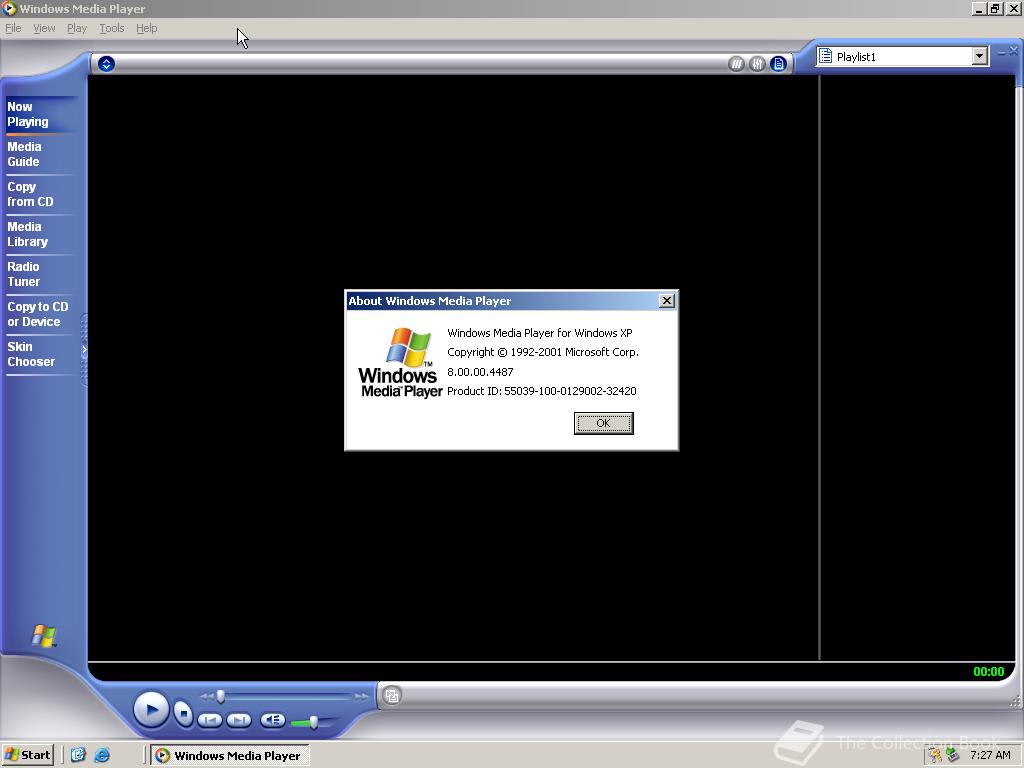Skip to the next track

[x=239, y=720]
